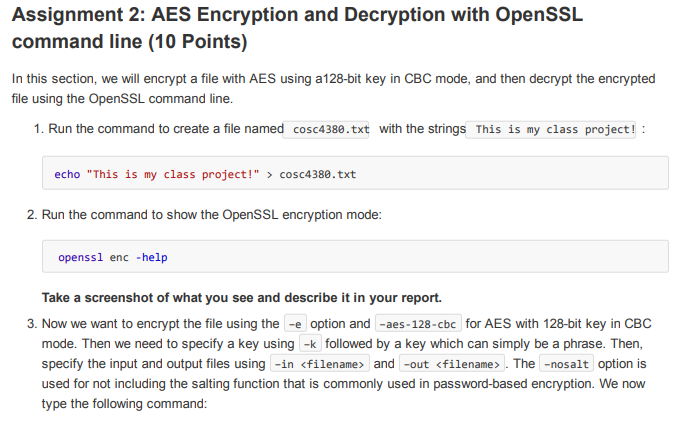Click the intro paragraph about CBC mode
This screenshot has height=421, width=679.
pyautogui.click(x=333, y=89)
